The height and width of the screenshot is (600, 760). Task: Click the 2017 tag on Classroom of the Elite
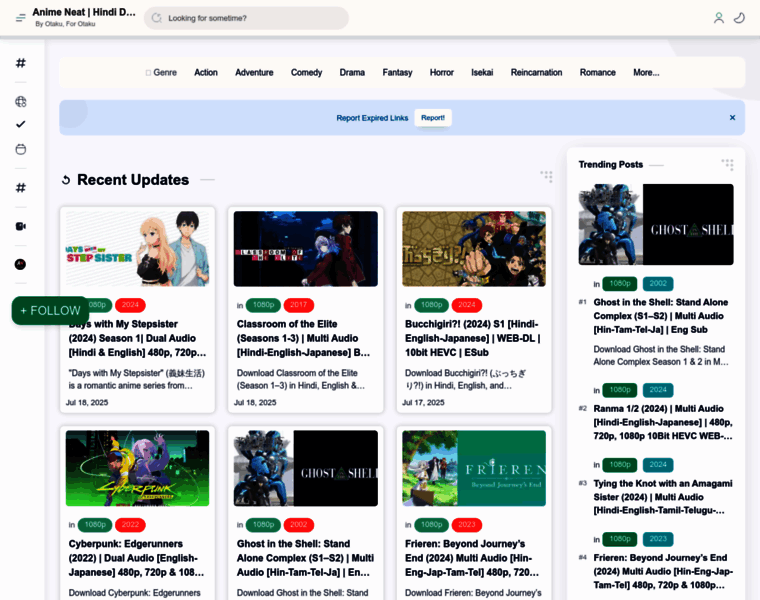[x=299, y=305]
